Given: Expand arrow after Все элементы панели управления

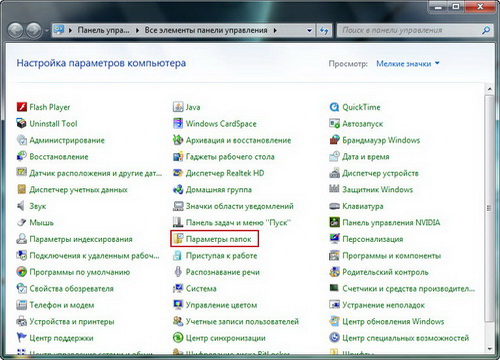Looking at the screenshot, I should pyautogui.click(x=275, y=30).
